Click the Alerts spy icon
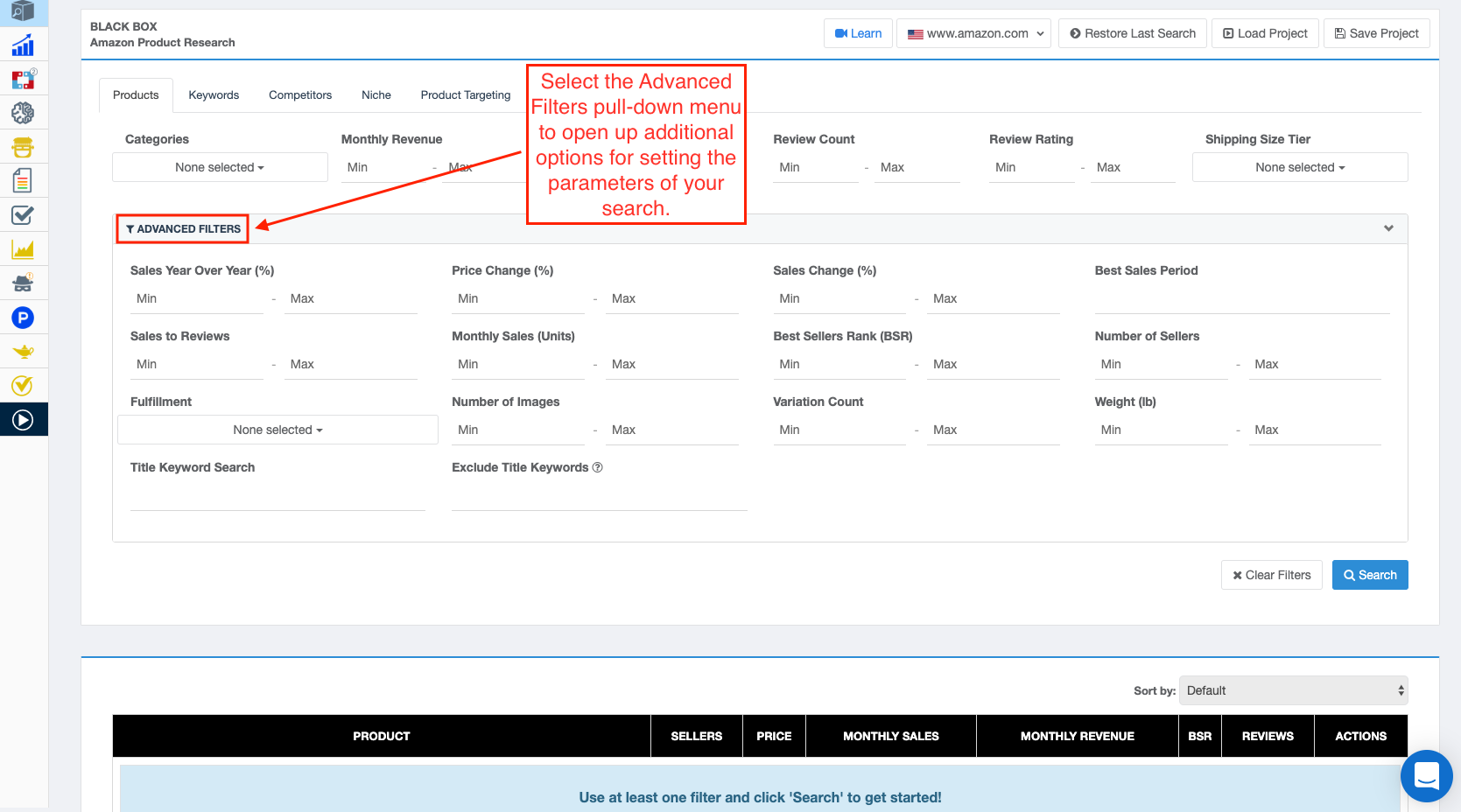1461x812 pixels. [24, 283]
